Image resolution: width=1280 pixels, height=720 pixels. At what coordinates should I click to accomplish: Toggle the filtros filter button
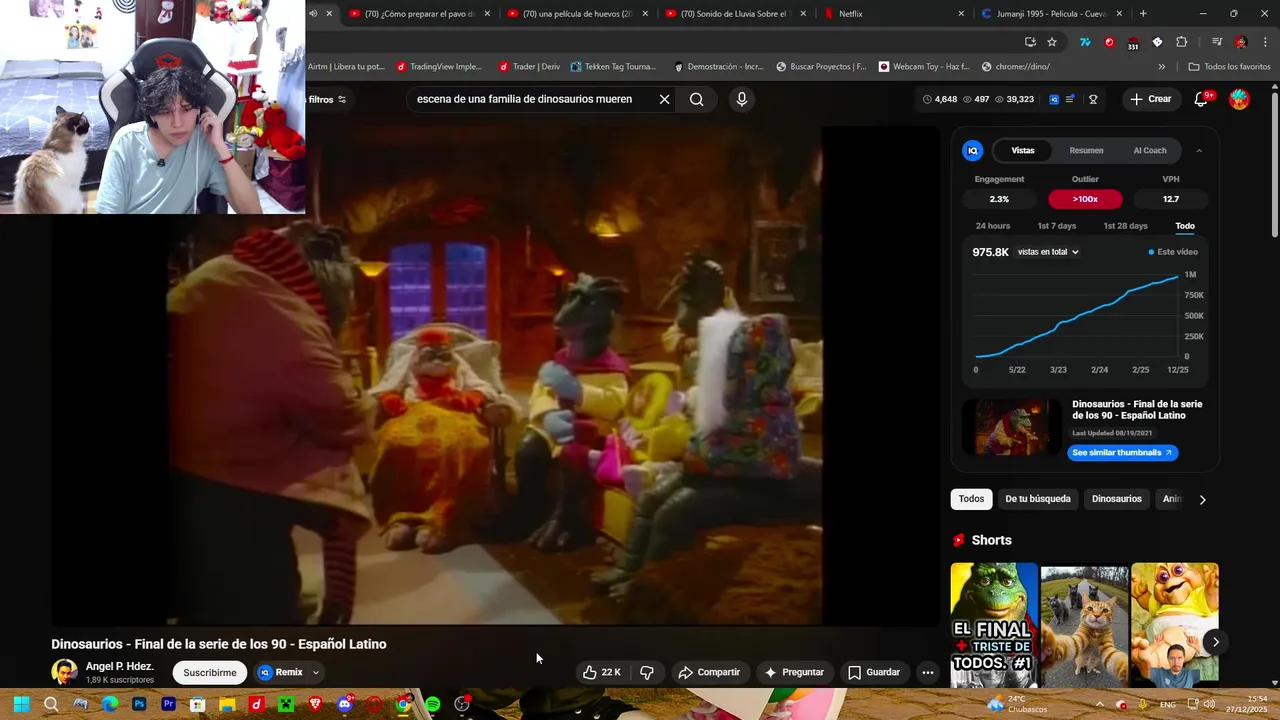[x=327, y=99]
